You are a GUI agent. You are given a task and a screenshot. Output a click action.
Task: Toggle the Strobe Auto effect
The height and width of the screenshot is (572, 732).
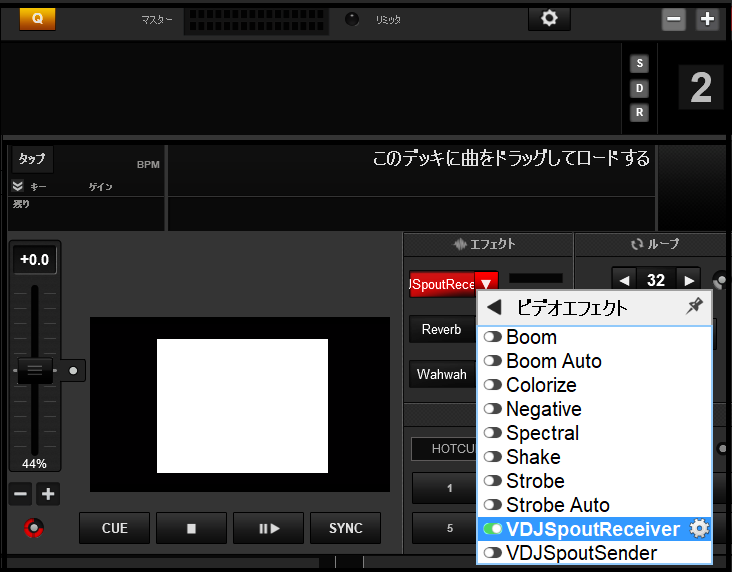(x=493, y=504)
